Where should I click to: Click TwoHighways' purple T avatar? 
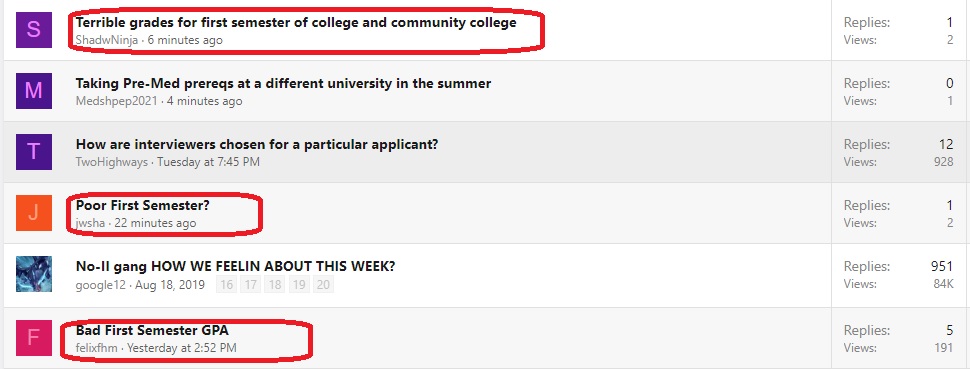33,152
